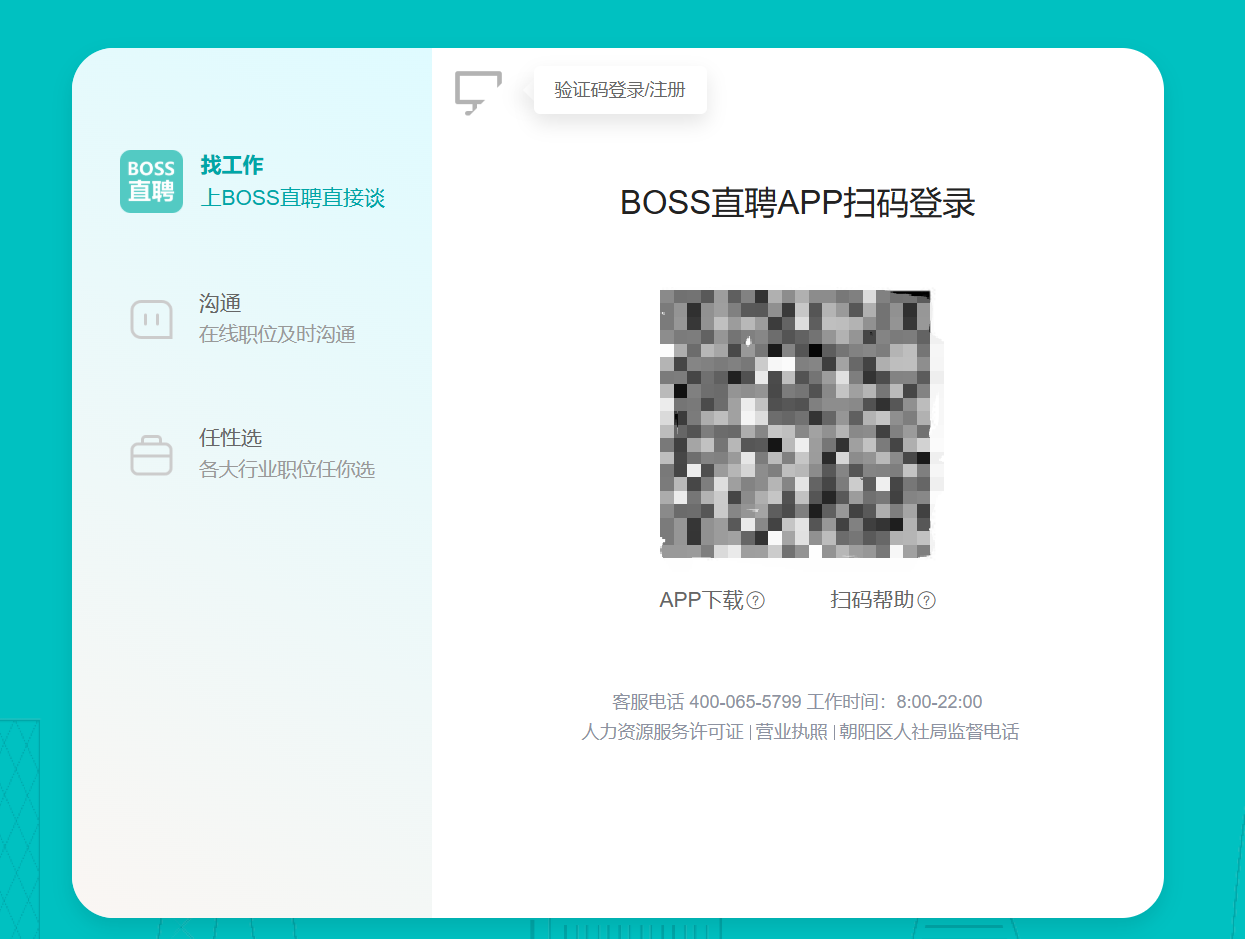Viewport: 1245px width, 939px height.
Task: Click 各大行业职位任你选 description text
Action: [x=287, y=469]
